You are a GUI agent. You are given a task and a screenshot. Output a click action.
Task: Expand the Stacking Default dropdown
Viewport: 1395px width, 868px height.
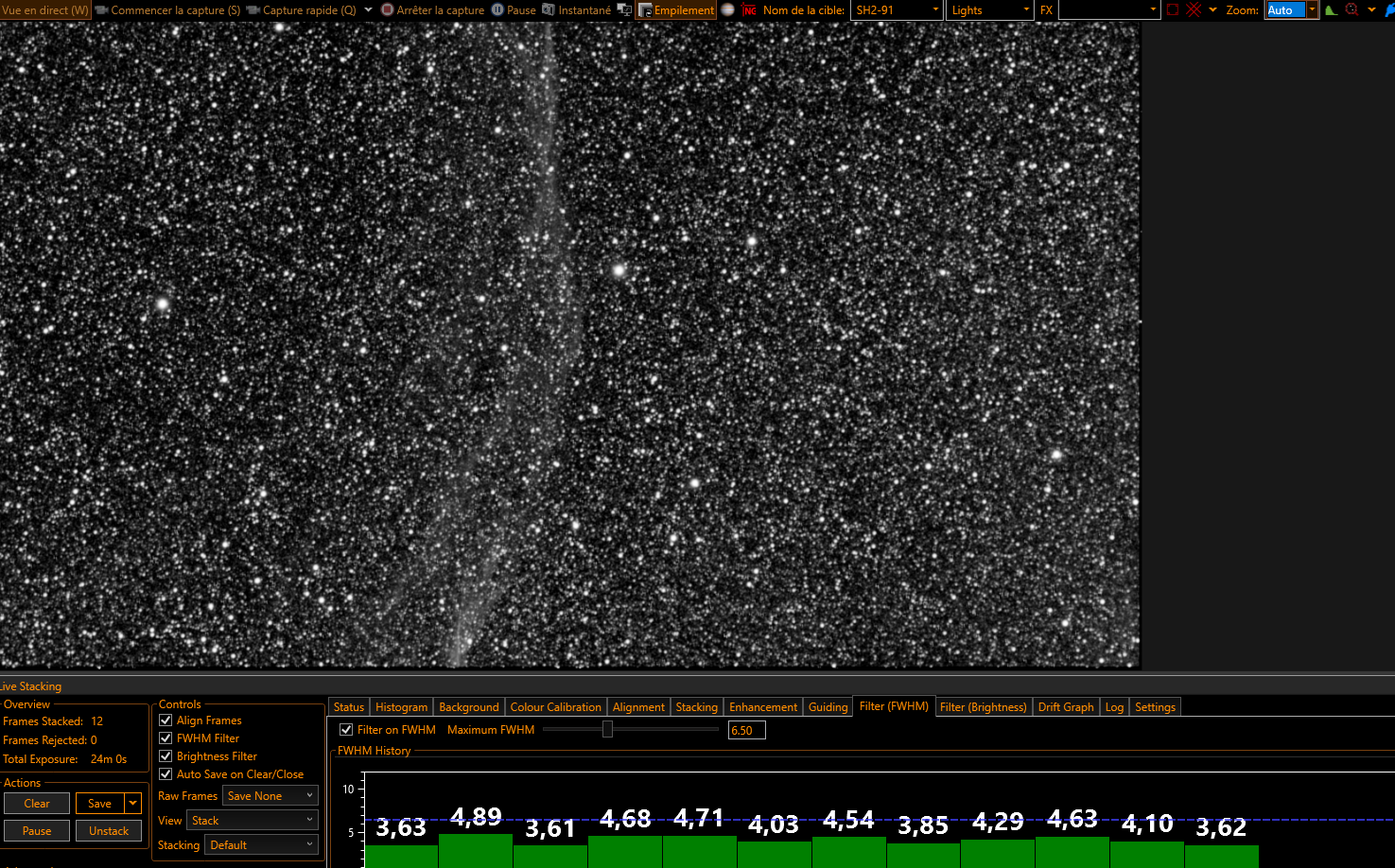click(x=260, y=845)
